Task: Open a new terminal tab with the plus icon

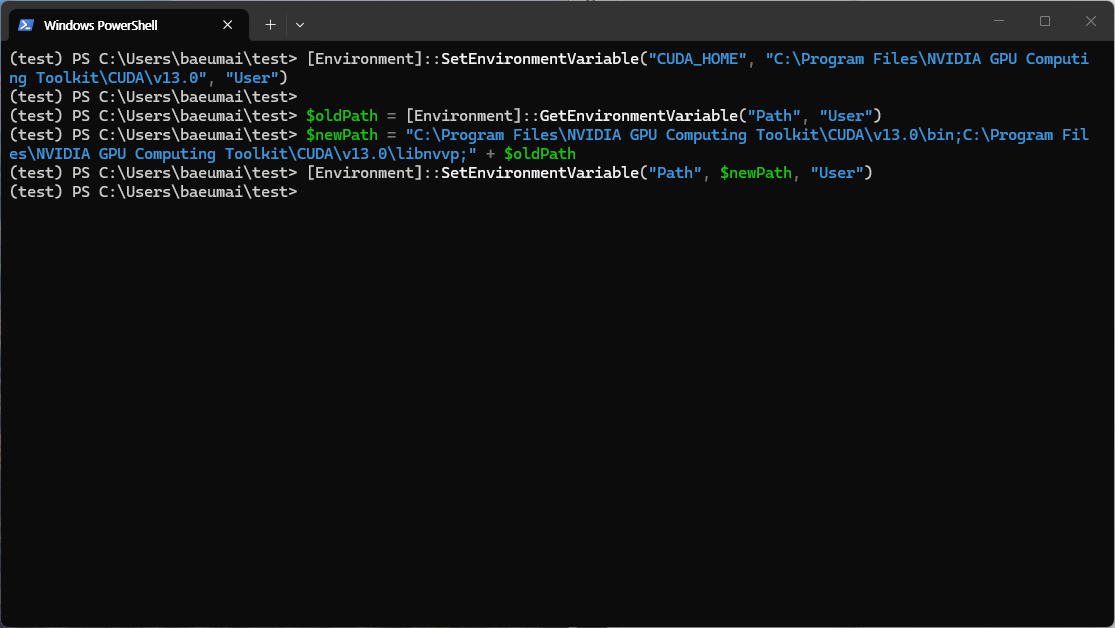Action: pyautogui.click(x=270, y=24)
